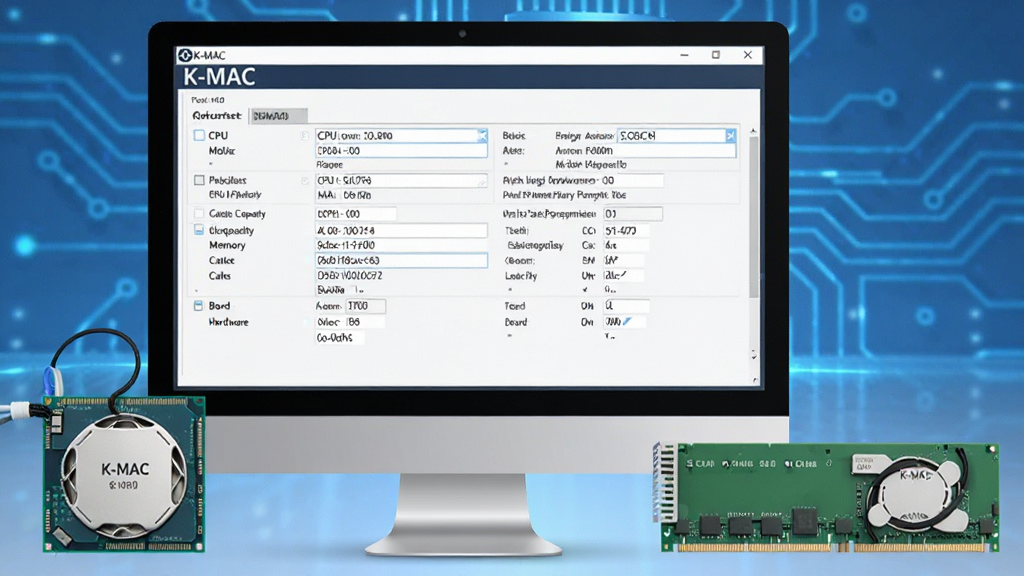Click the edit icon in second CPU field
Image resolution: width=1024 pixels, height=576 pixels.
click(x=482, y=181)
